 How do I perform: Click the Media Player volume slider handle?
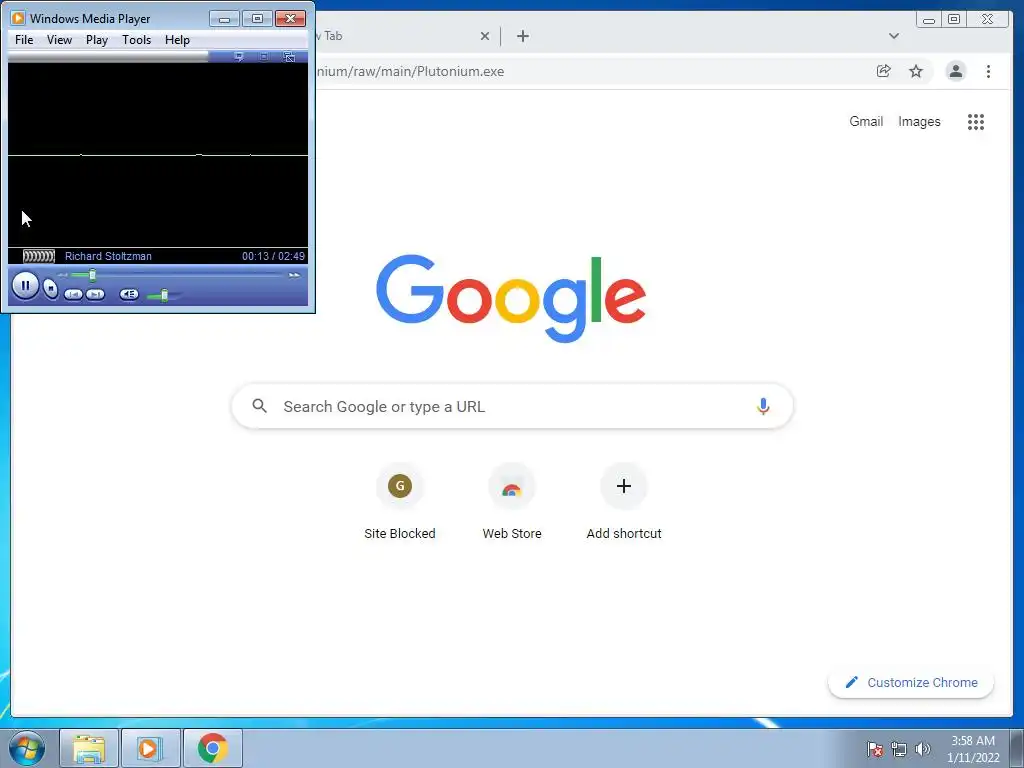click(165, 295)
